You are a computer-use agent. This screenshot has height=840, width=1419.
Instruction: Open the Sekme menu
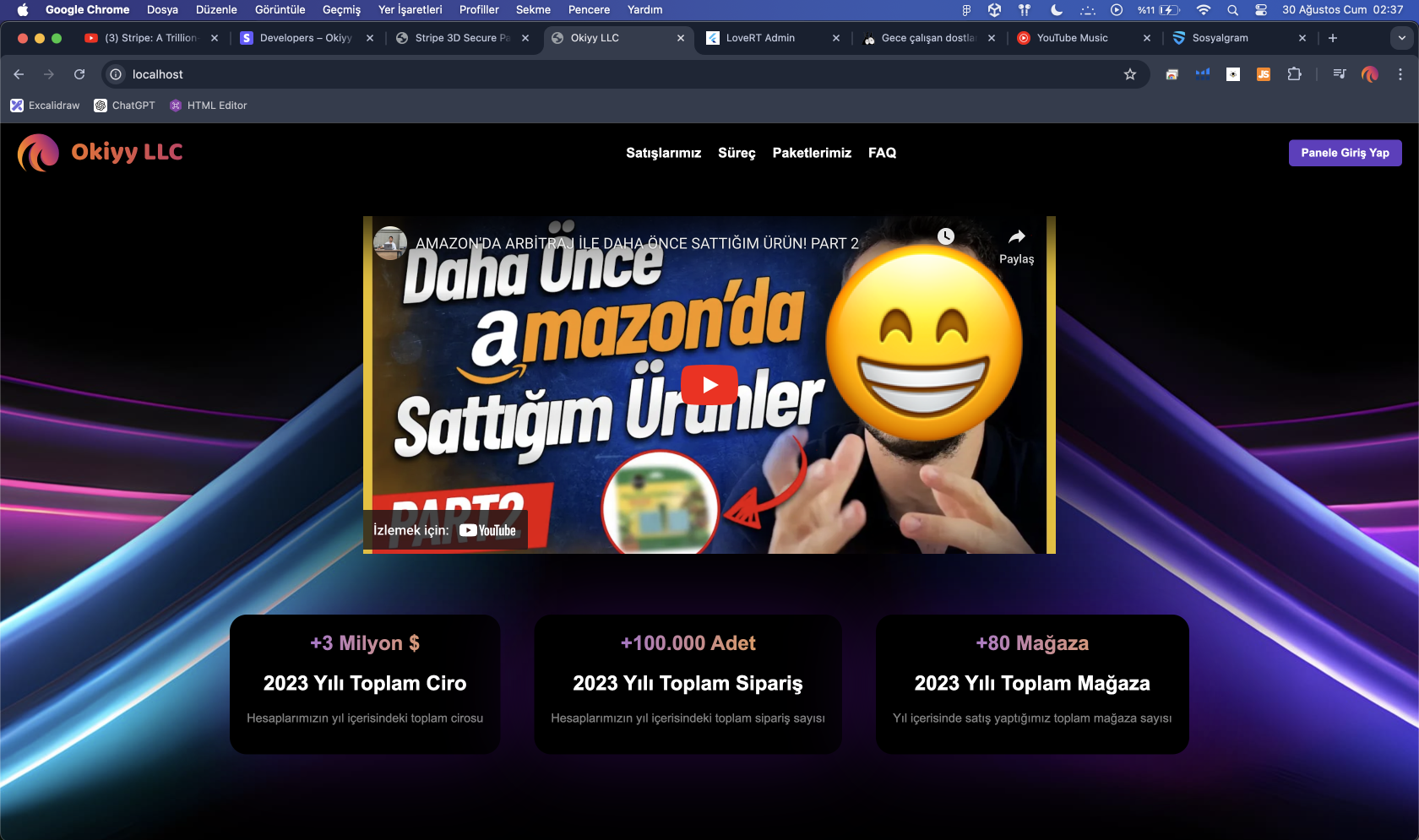533,10
